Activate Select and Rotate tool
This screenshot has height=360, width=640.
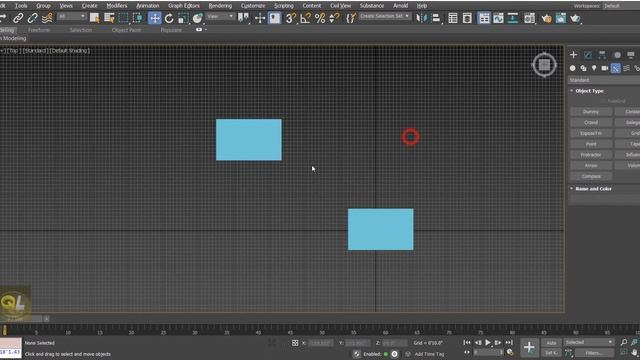click(x=169, y=18)
